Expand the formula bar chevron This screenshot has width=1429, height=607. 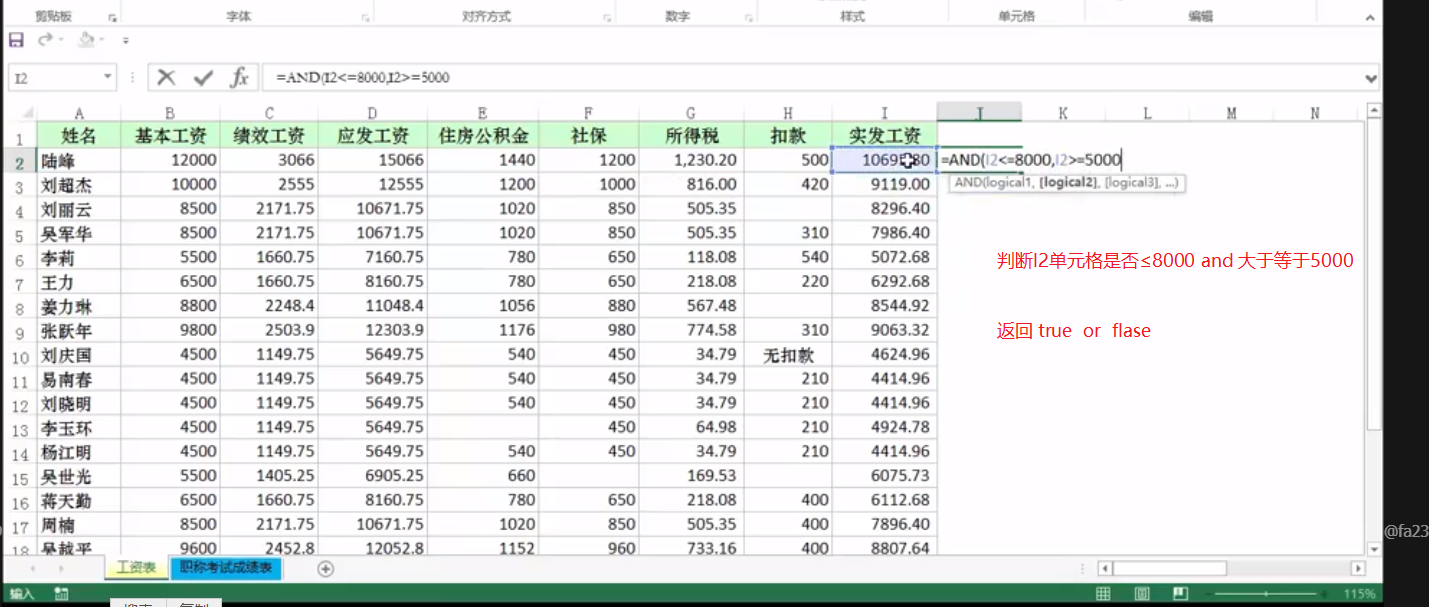tap(1370, 77)
